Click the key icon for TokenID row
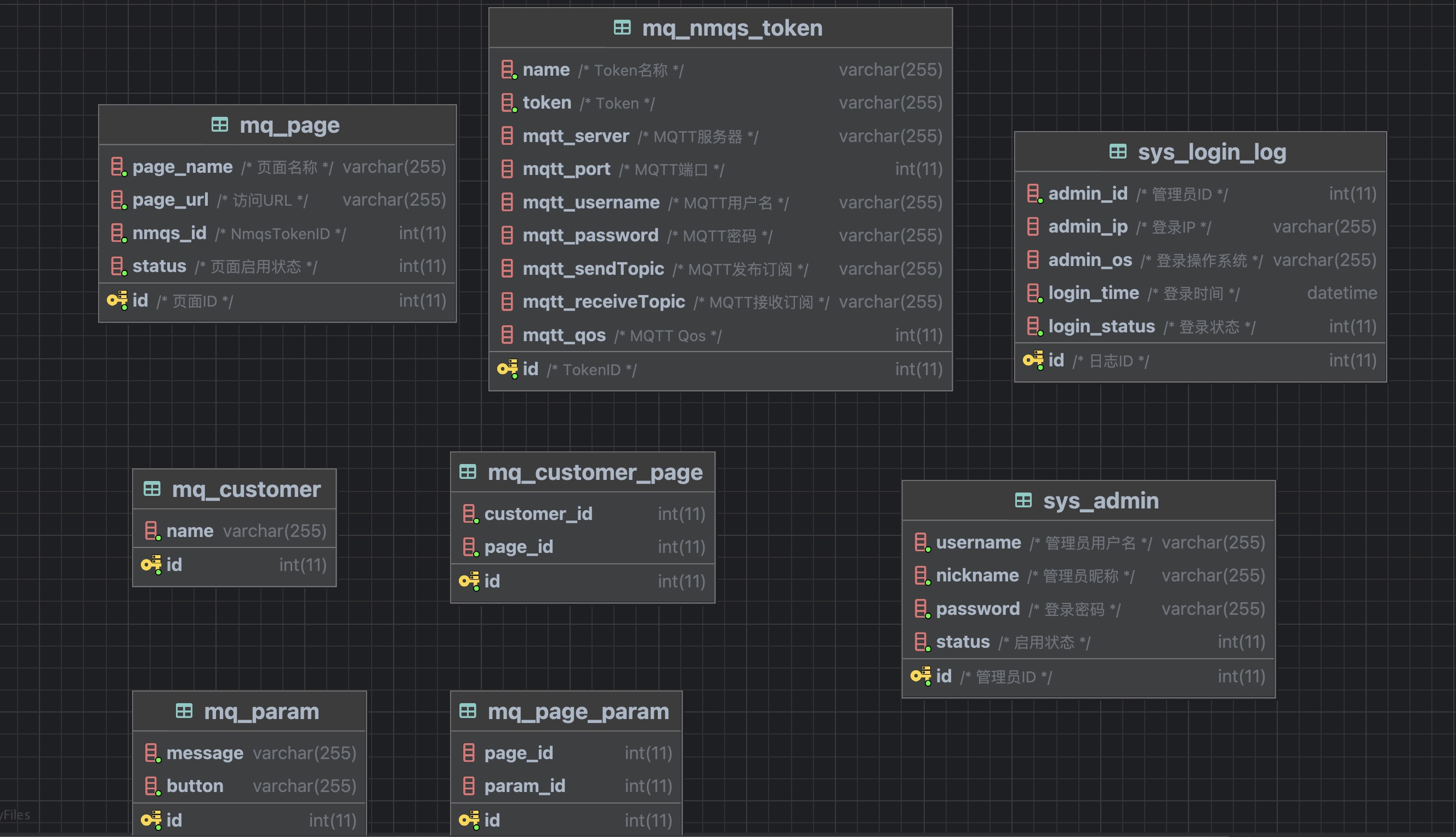Screen dimensions: 1456x837 point(507,369)
